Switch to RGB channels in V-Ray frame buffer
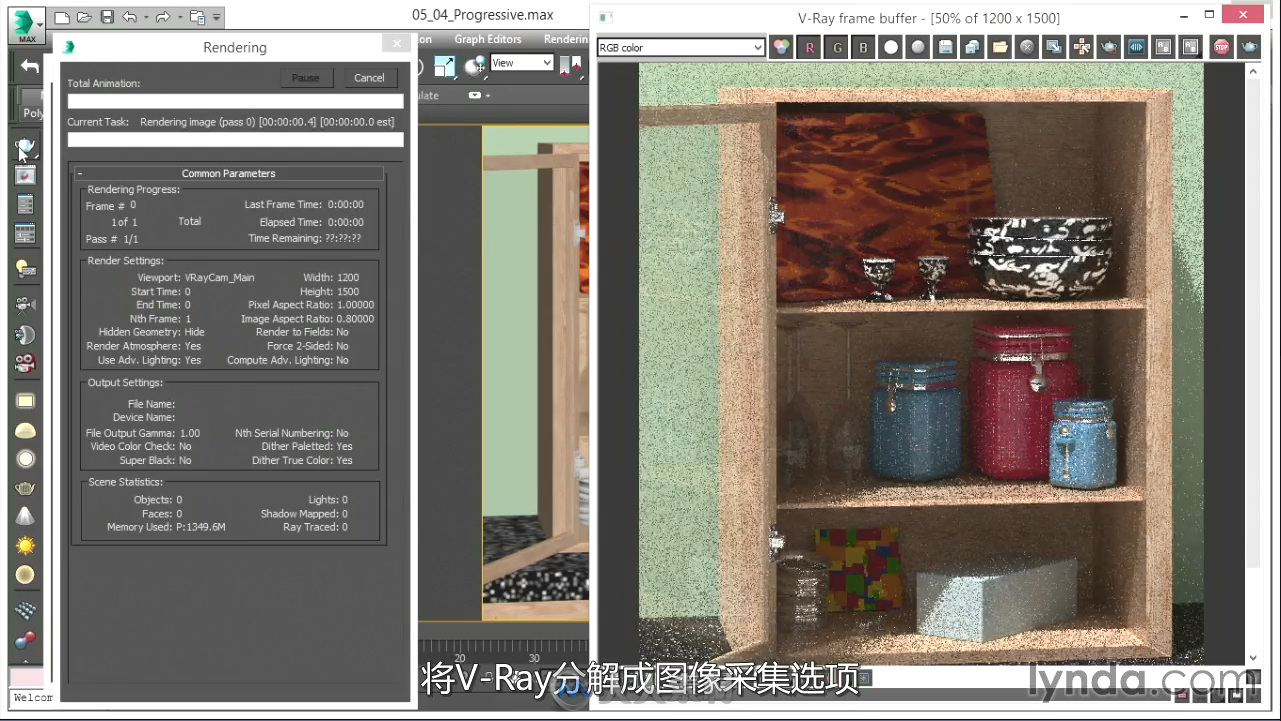This screenshot has width=1281, height=721. pos(781,47)
